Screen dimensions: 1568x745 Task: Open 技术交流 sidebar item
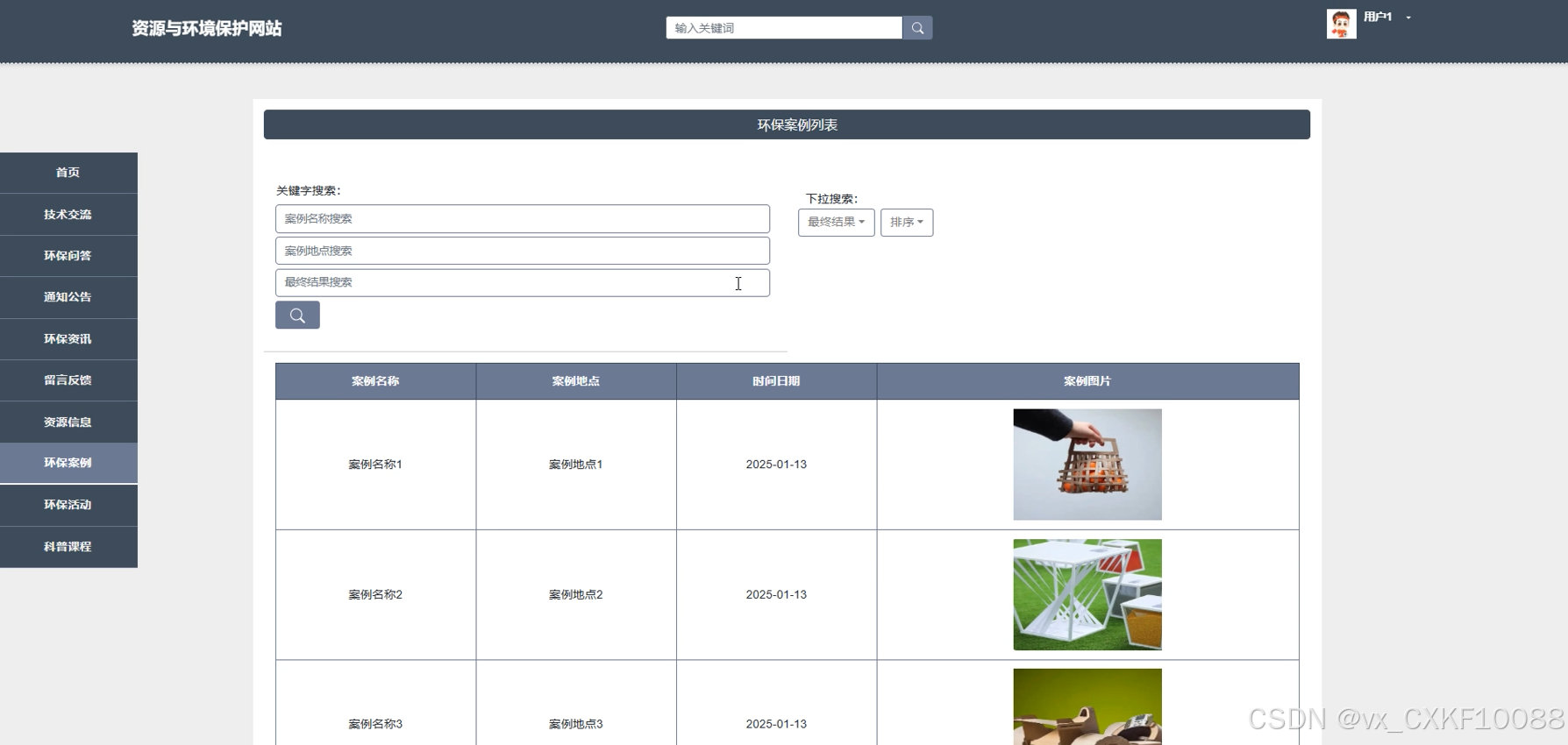tap(68, 215)
